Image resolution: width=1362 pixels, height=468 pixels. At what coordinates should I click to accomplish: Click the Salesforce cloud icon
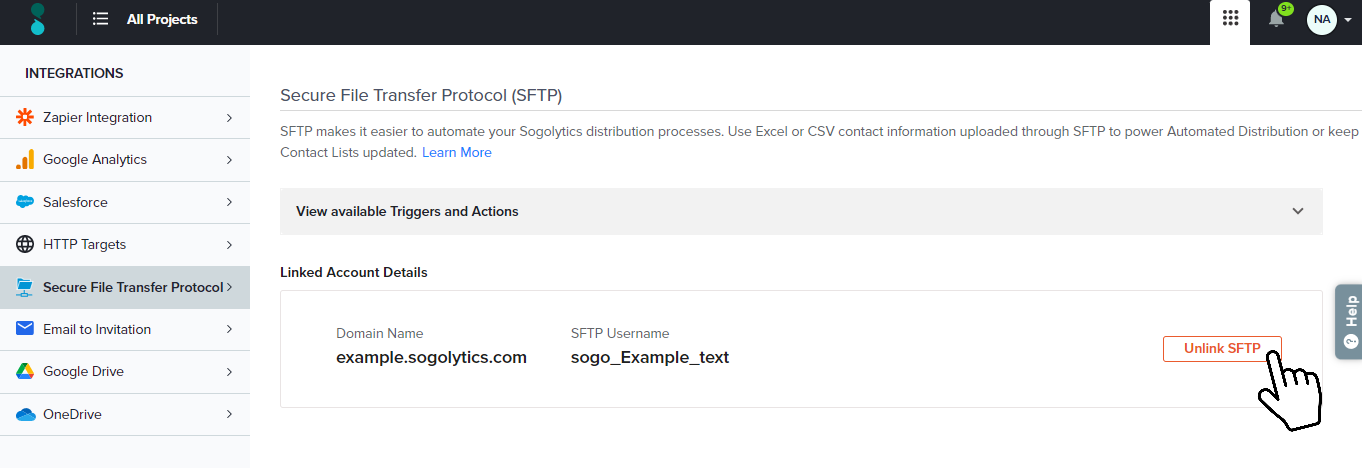pyautogui.click(x=25, y=202)
